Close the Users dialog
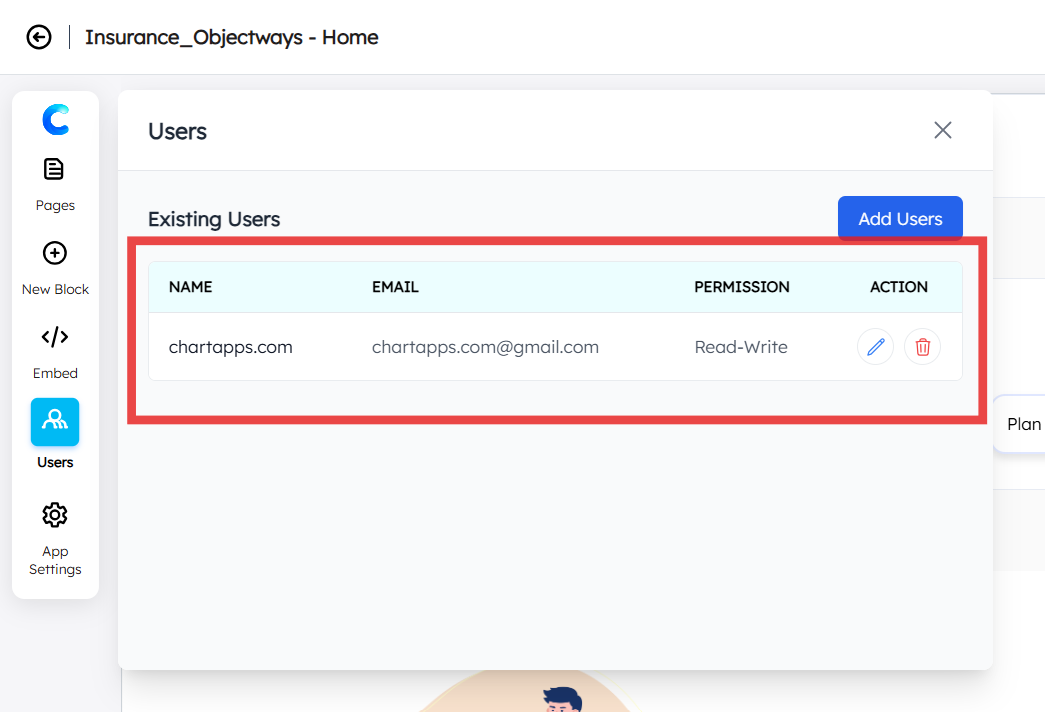This screenshot has width=1045, height=712. coord(942,130)
